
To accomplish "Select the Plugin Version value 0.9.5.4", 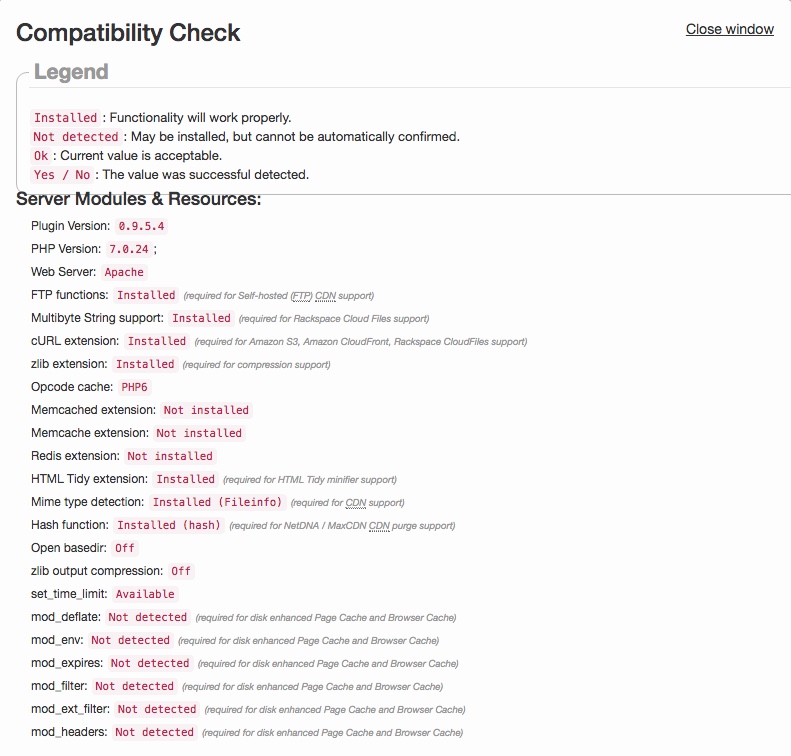I will point(141,226).
